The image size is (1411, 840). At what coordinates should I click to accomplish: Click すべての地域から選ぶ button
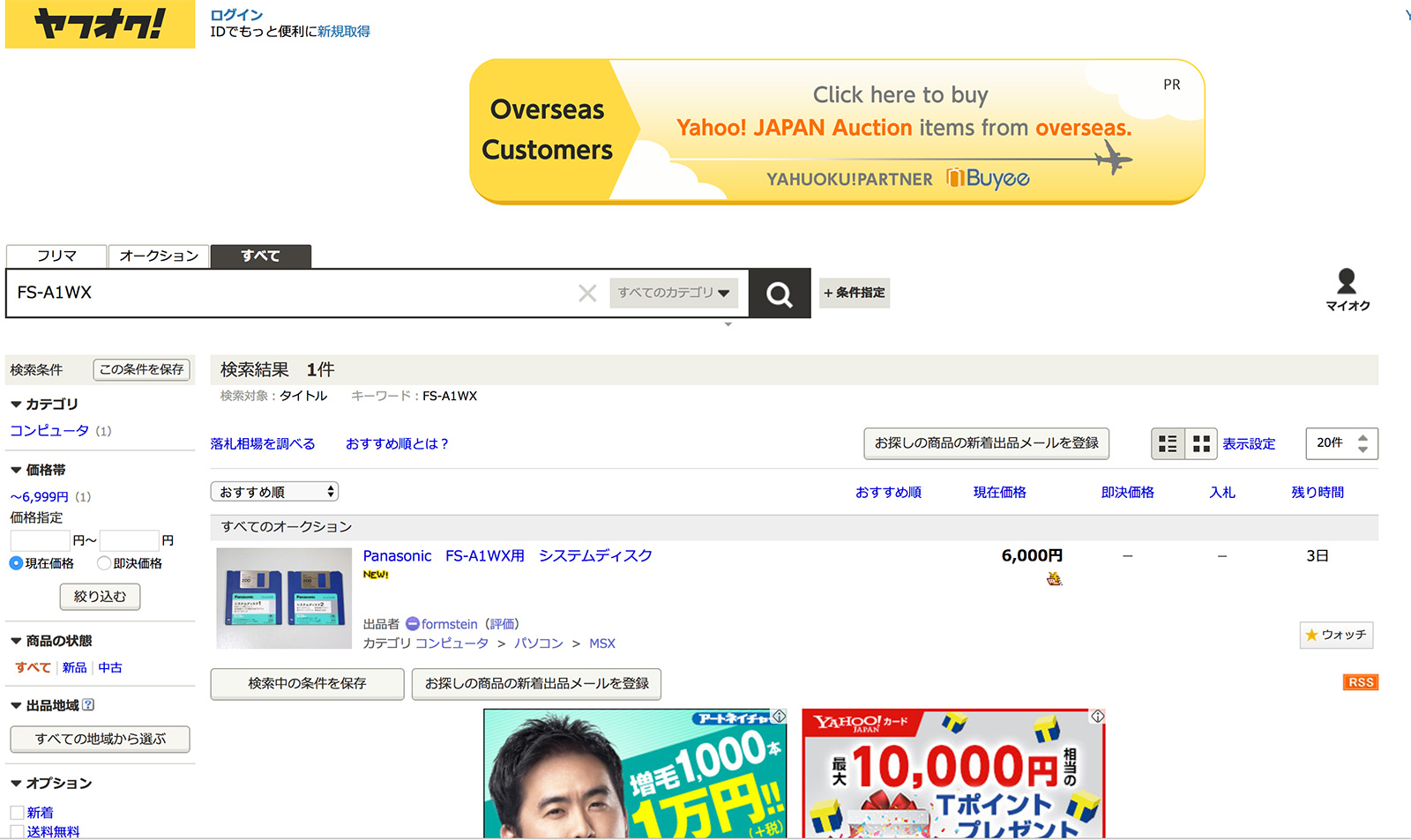point(100,740)
